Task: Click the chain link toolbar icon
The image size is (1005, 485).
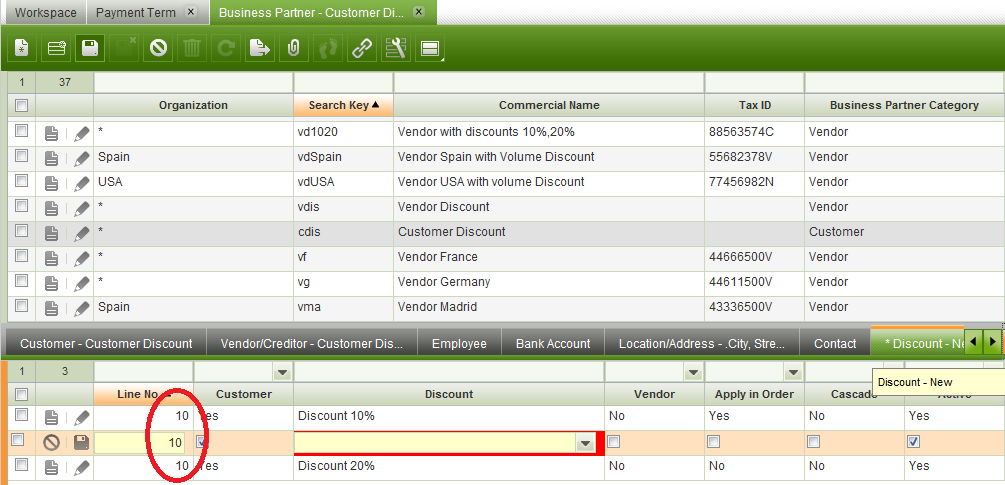Action: (361, 48)
